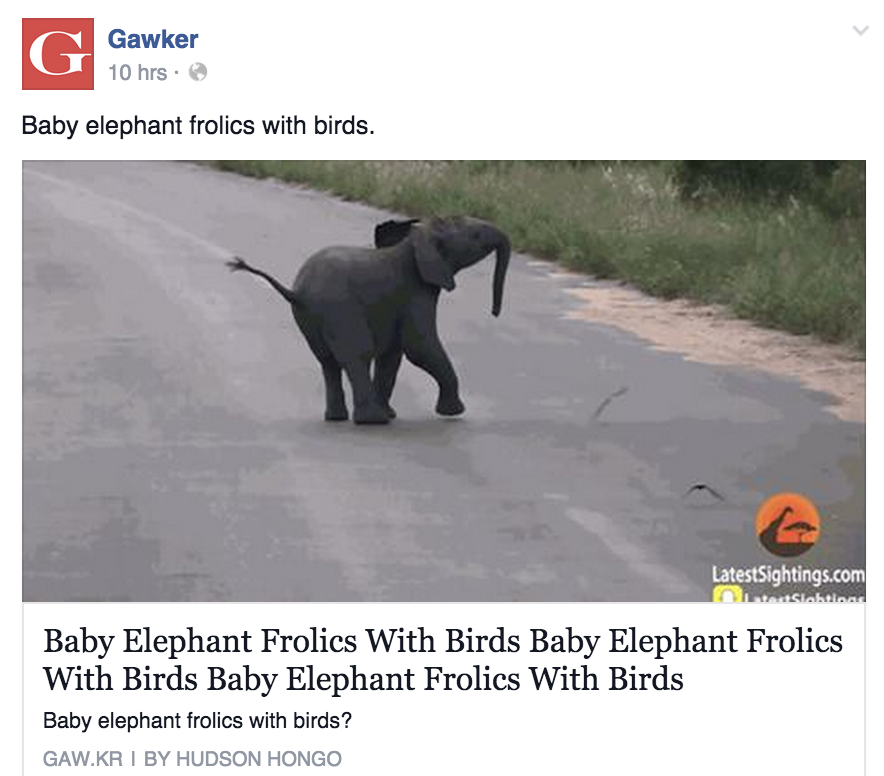Click the red Gawker G logo avatar
This screenshot has height=776, width=884.
tap(58, 54)
